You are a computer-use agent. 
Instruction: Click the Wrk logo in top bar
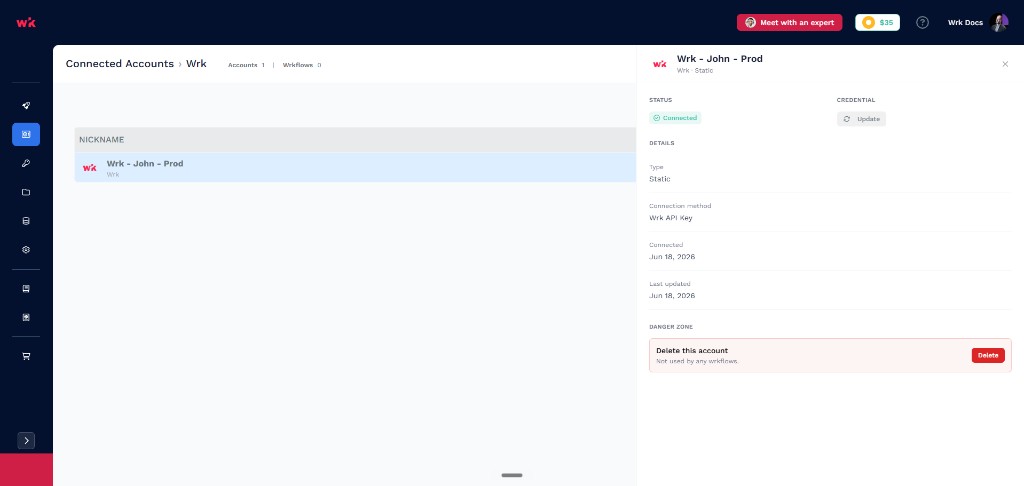click(26, 22)
